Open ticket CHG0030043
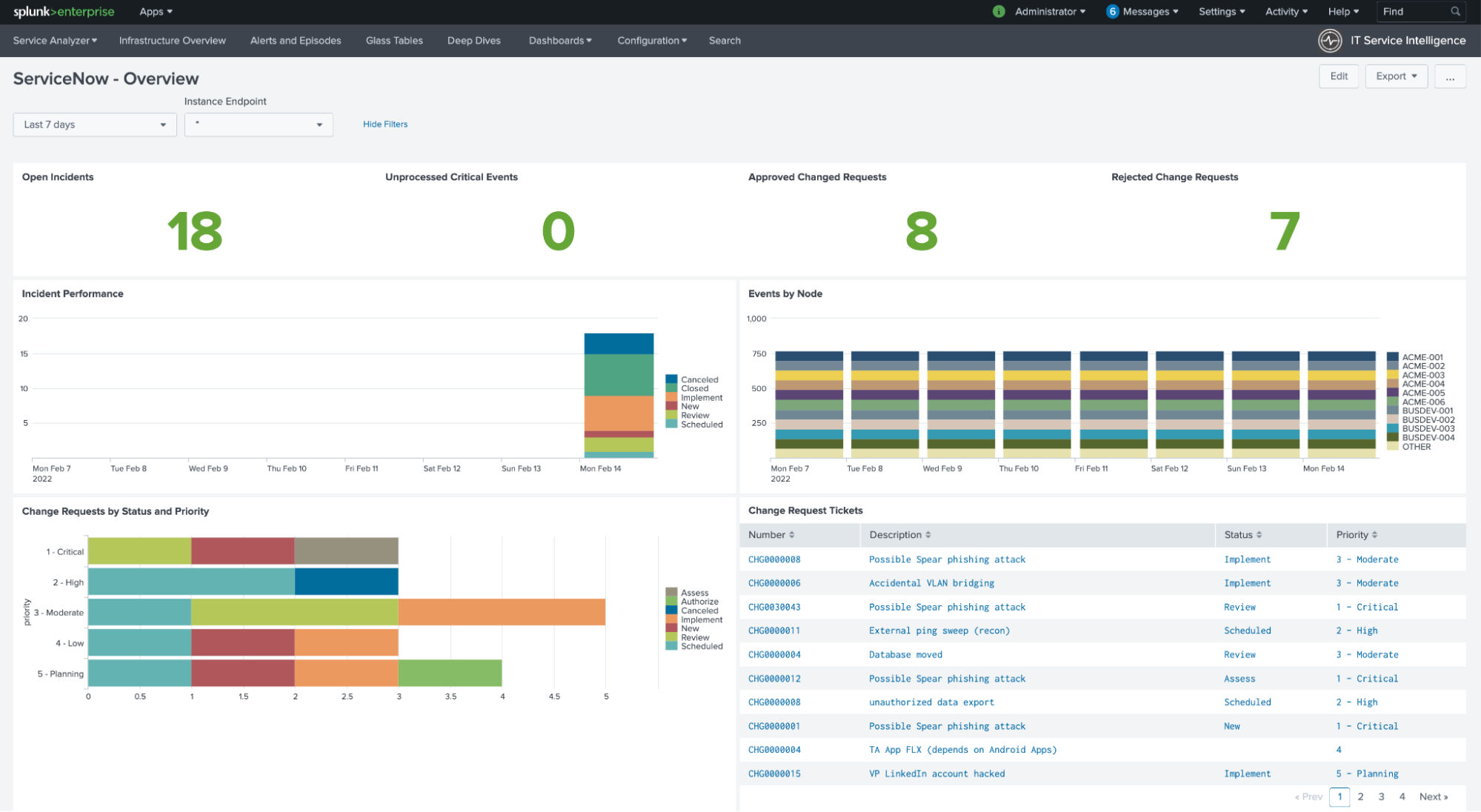The width and height of the screenshot is (1481, 812). click(x=774, y=607)
